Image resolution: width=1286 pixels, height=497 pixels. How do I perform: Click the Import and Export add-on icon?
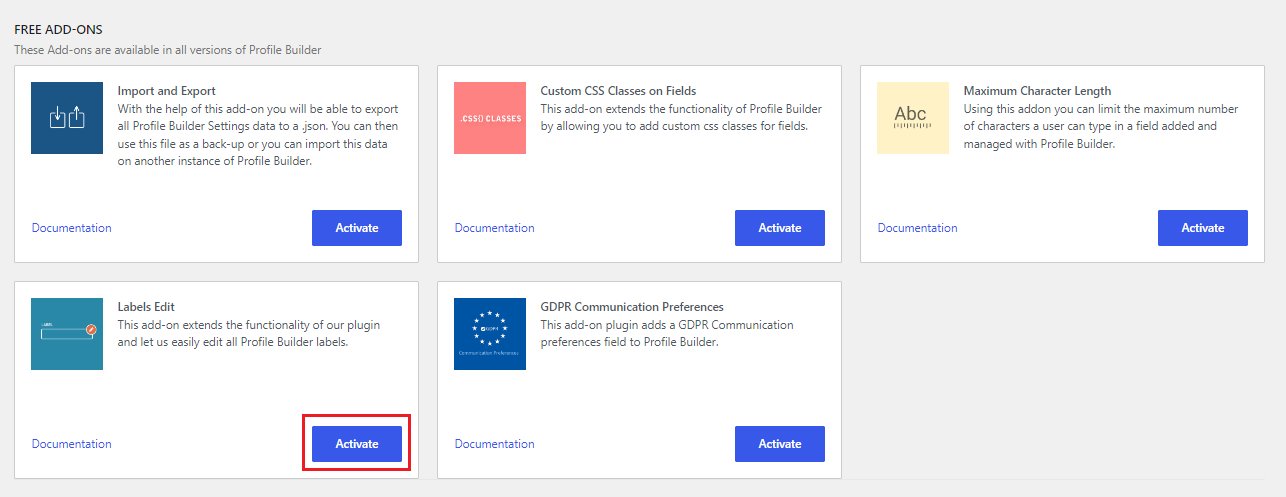point(67,118)
